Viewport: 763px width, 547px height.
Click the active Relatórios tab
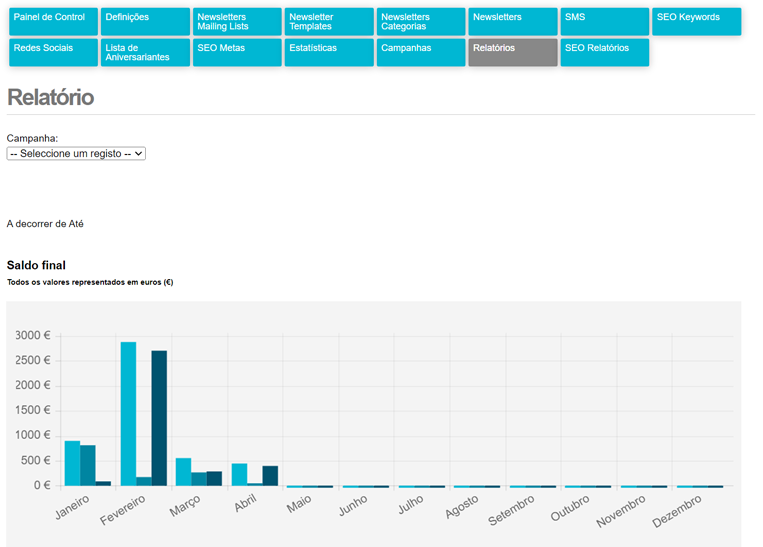click(513, 53)
